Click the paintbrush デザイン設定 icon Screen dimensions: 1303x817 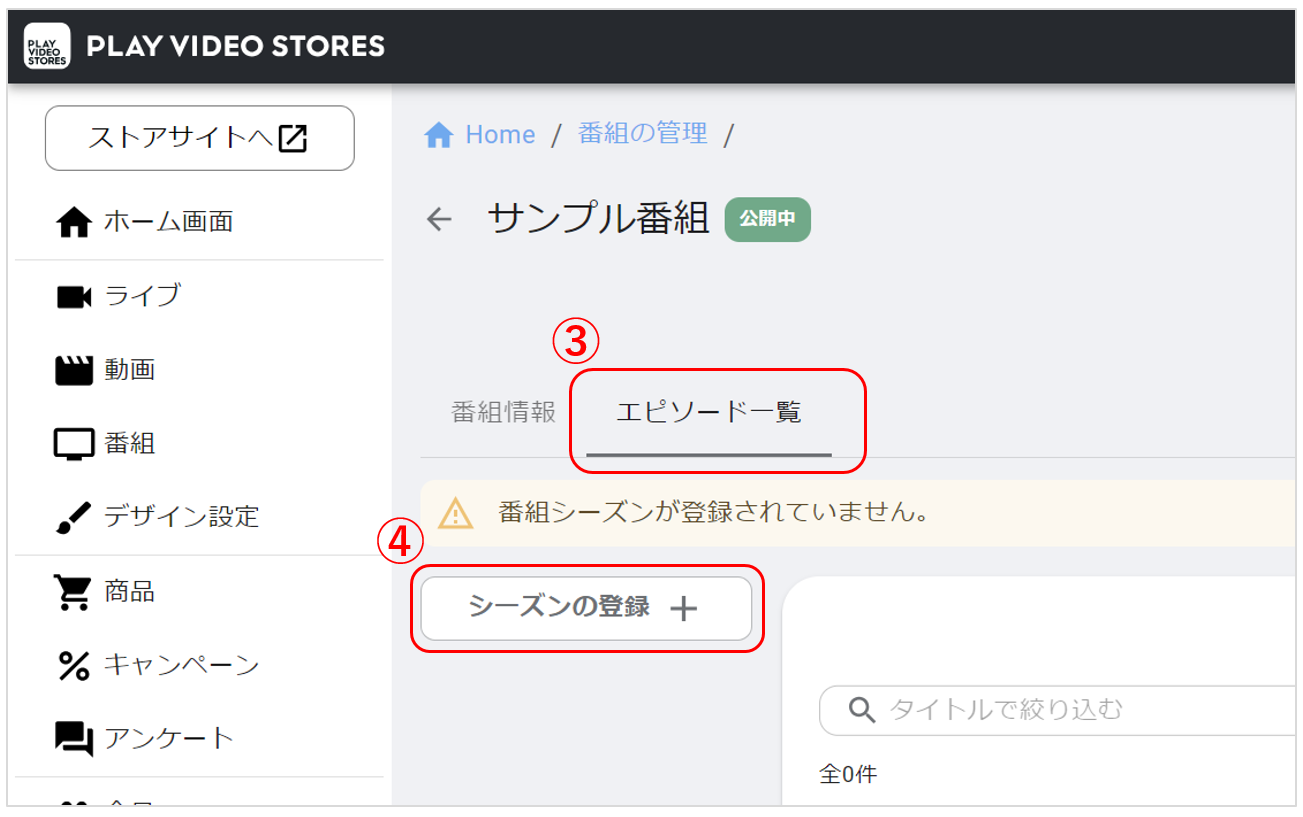coord(74,517)
